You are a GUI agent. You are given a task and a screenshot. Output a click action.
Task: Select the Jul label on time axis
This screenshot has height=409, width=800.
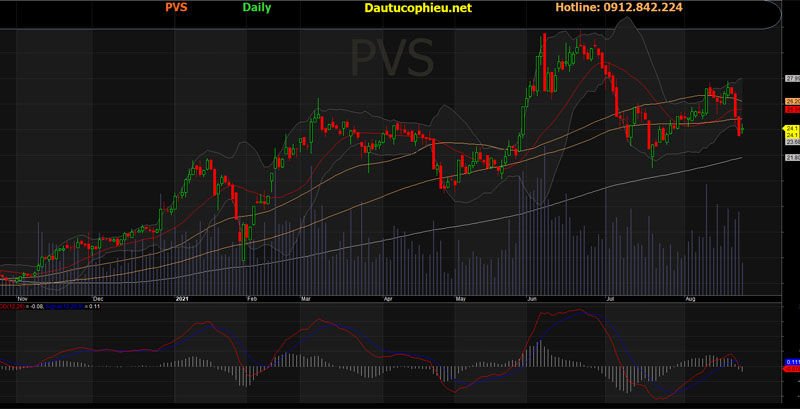point(611,299)
